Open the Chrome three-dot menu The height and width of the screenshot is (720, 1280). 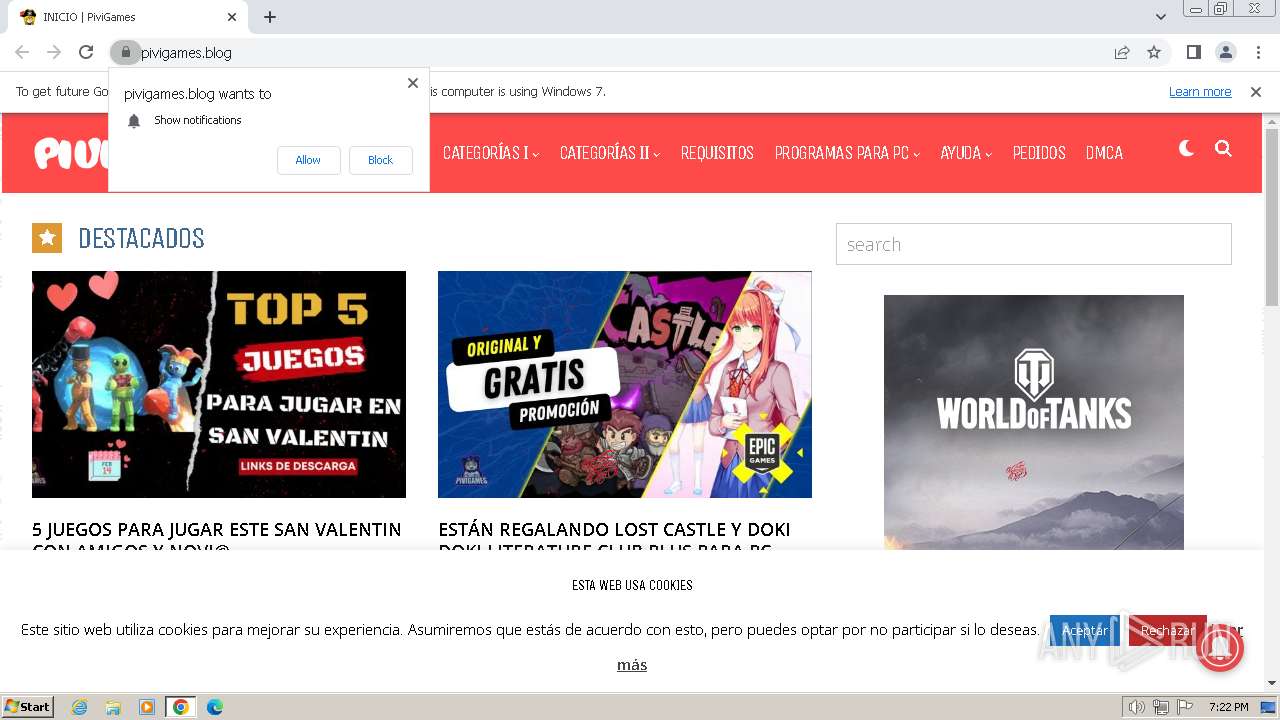[1258, 52]
